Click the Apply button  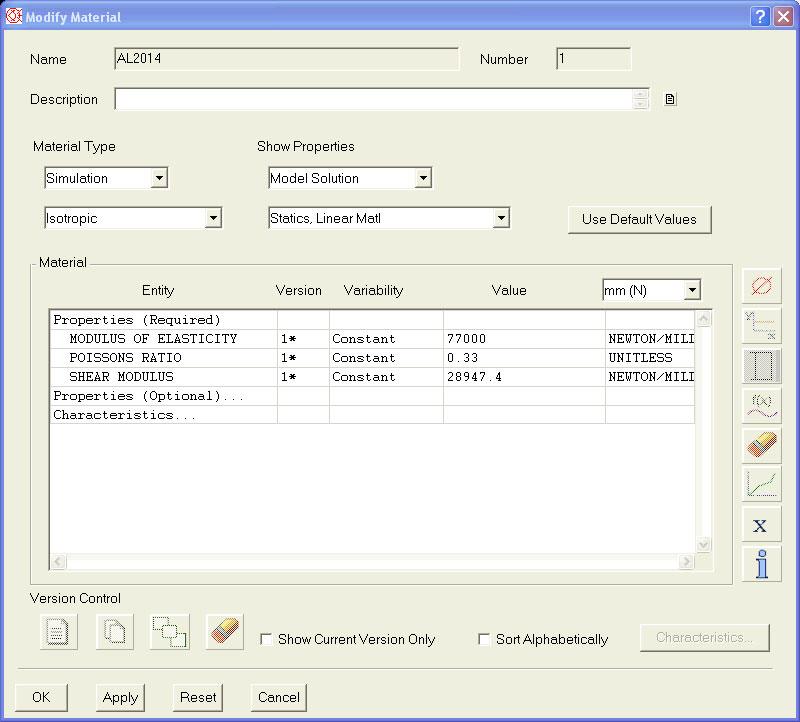point(120,698)
